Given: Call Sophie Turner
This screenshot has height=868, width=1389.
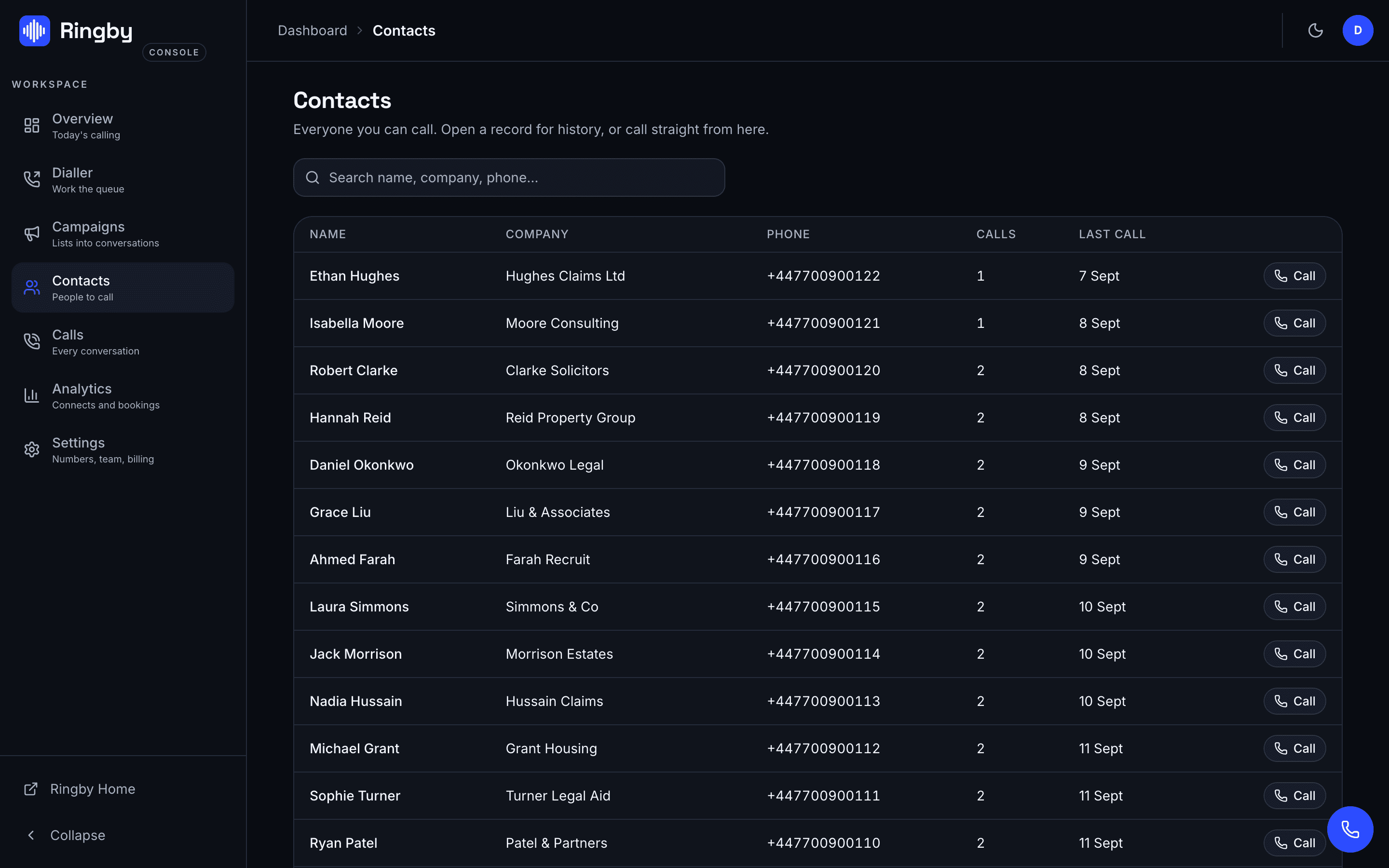Looking at the screenshot, I should (x=1294, y=796).
